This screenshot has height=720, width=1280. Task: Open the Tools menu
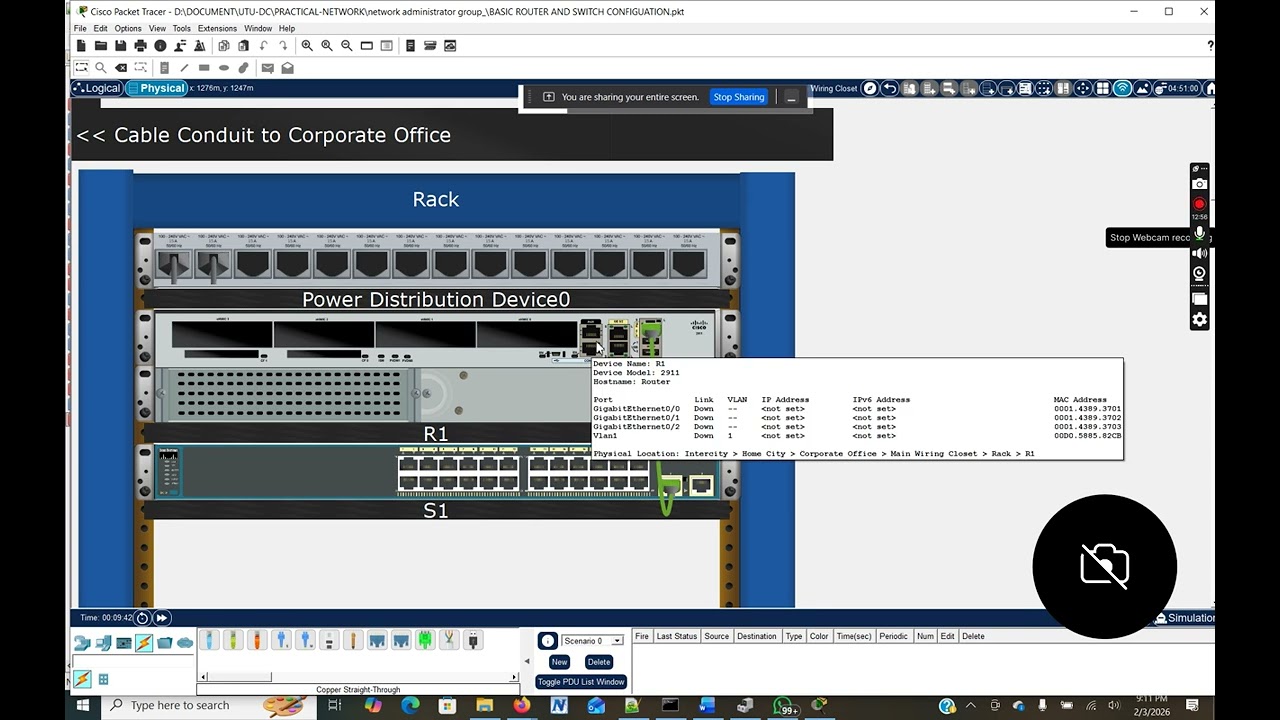click(181, 28)
